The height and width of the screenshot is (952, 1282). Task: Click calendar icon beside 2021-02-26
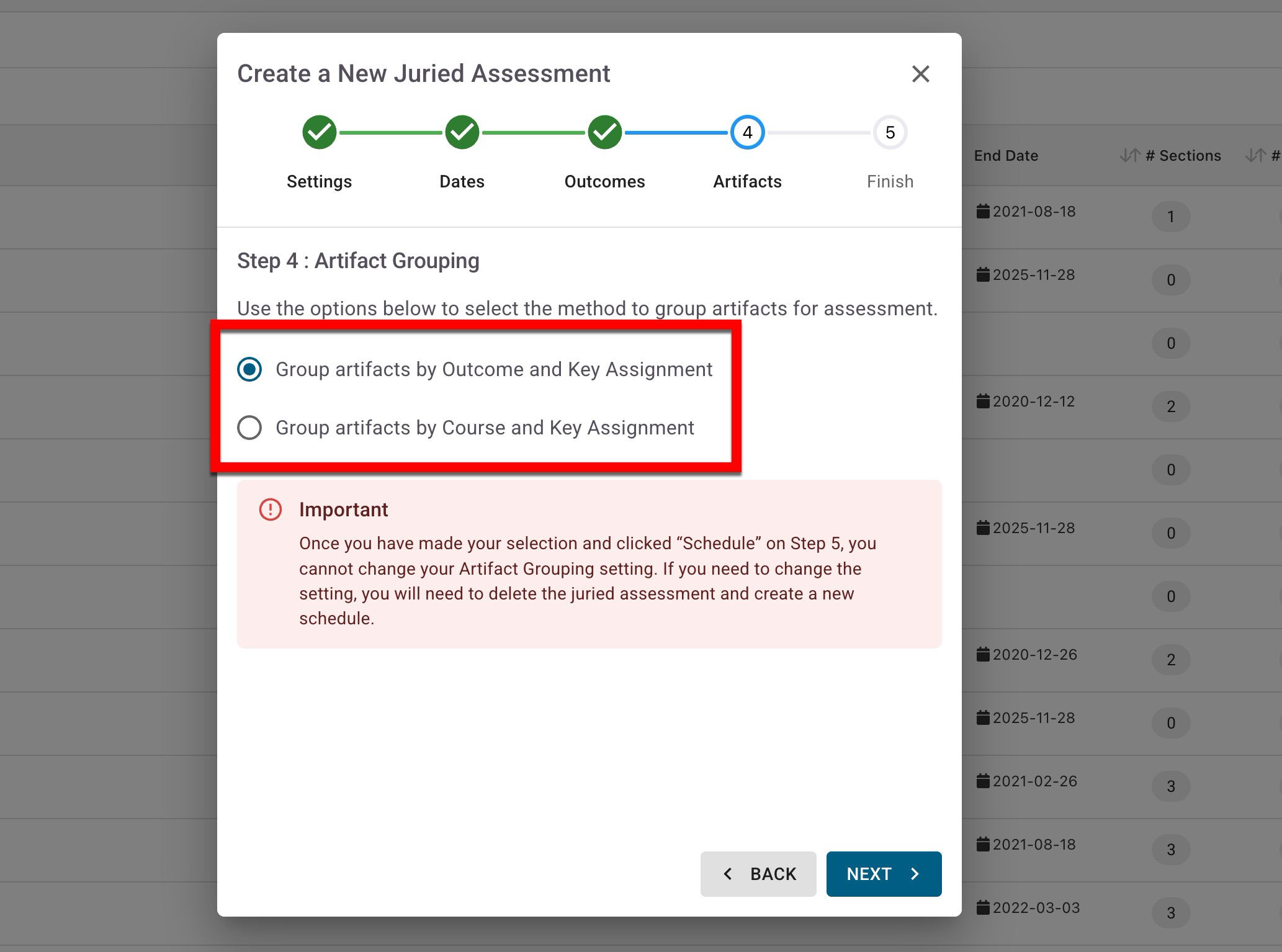coord(983,781)
